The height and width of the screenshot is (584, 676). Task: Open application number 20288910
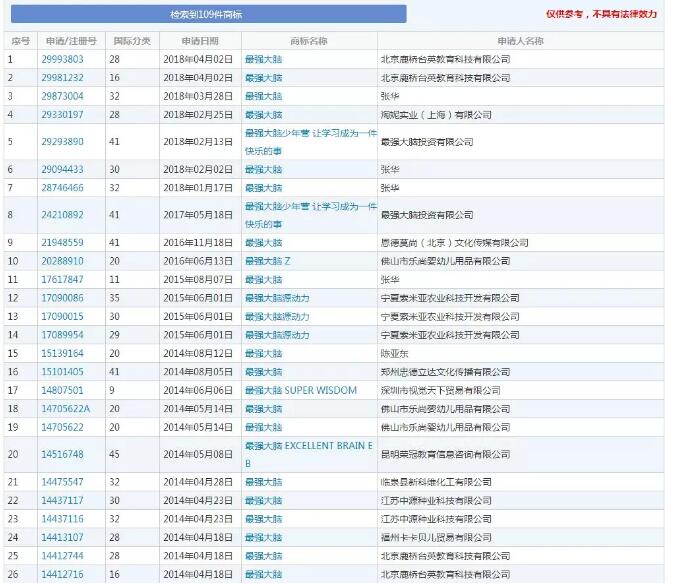[x=63, y=261]
